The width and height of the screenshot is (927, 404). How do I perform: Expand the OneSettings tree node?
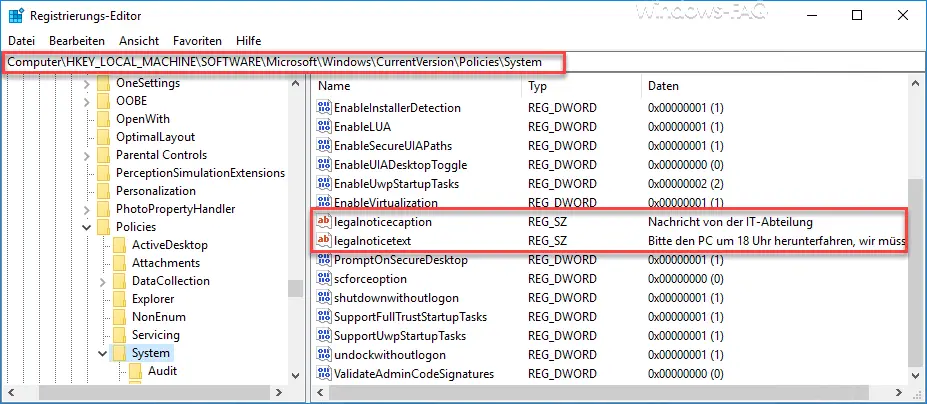87,83
